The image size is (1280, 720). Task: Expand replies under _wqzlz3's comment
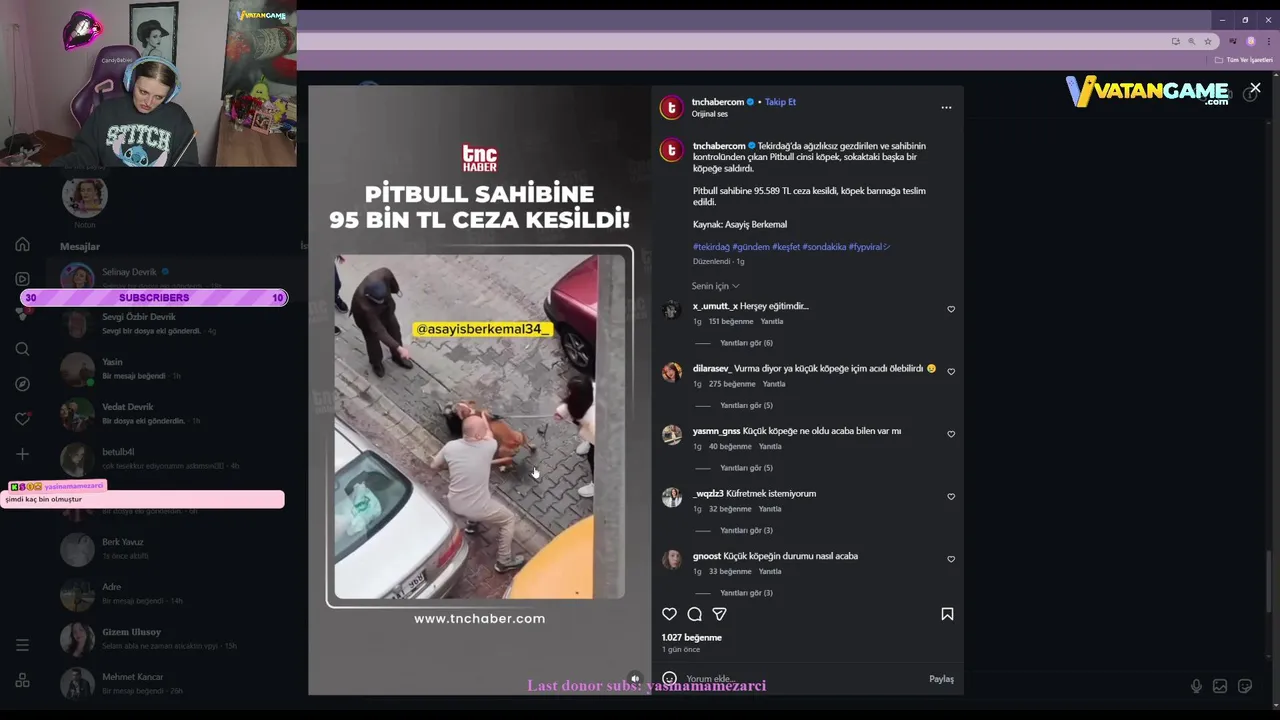pyautogui.click(x=746, y=530)
